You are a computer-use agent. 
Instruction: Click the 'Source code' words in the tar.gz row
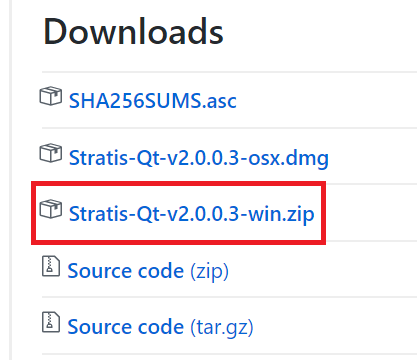pyautogui.click(x=125, y=327)
